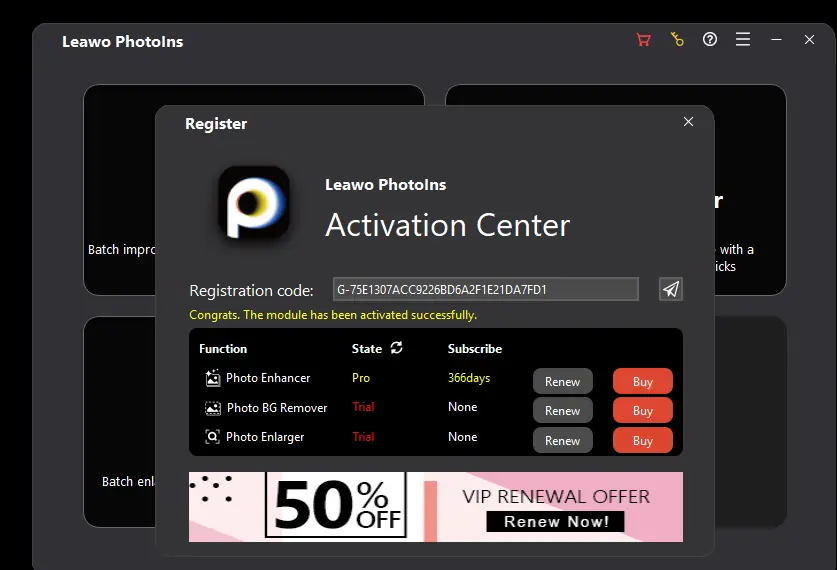Click the Register dialog title
The width and height of the screenshot is (837, 570).
[216, 124]
